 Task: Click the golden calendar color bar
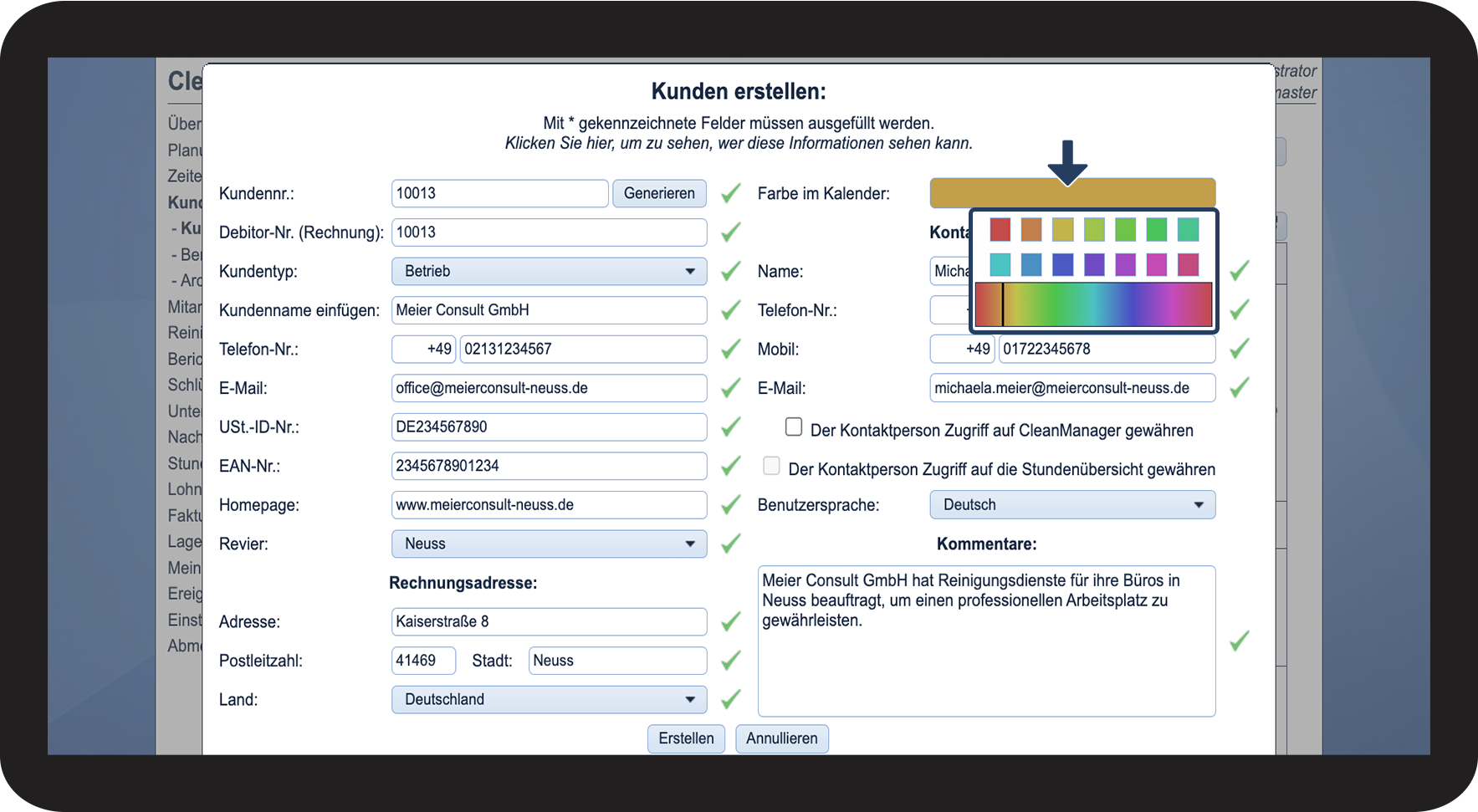tap(1072, 193)
